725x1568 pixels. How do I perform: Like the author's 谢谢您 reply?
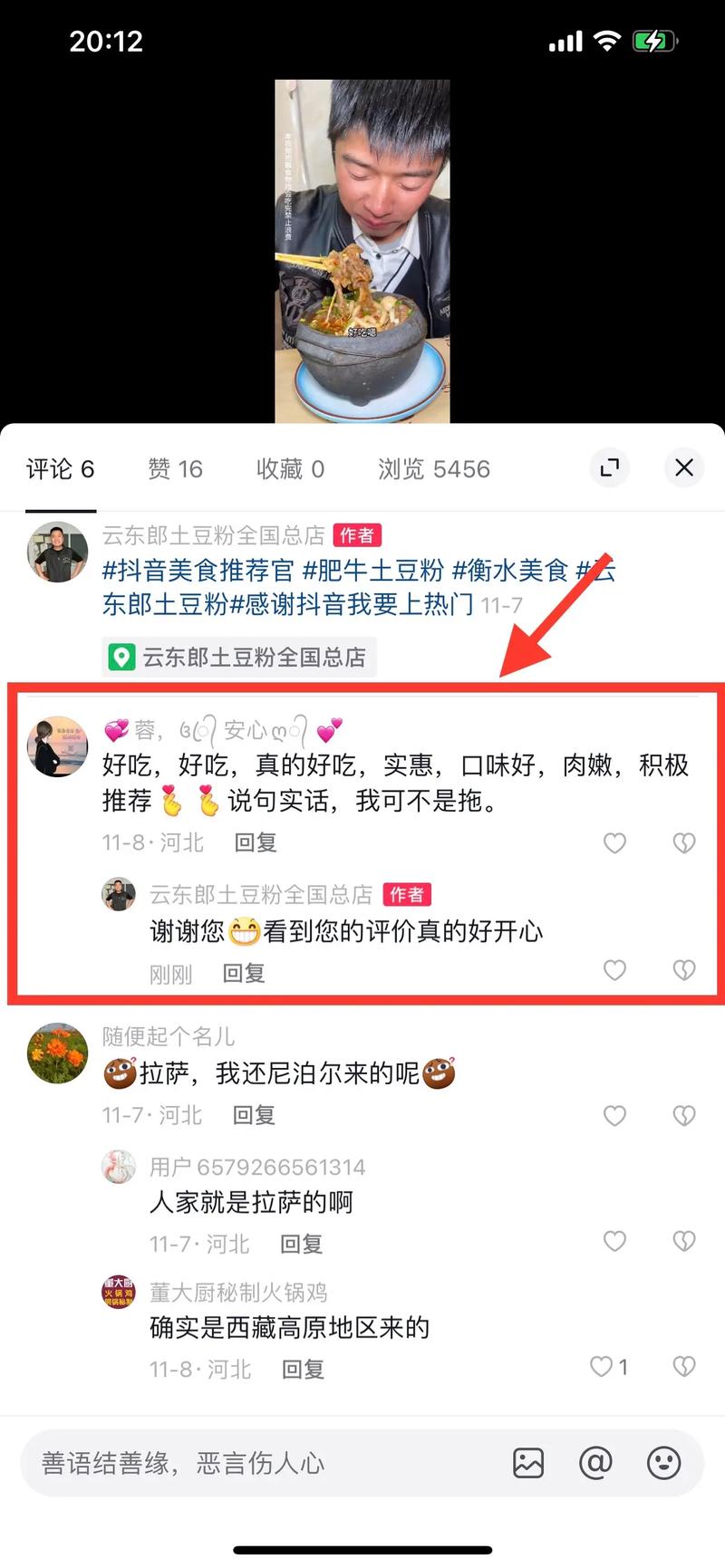615,970
